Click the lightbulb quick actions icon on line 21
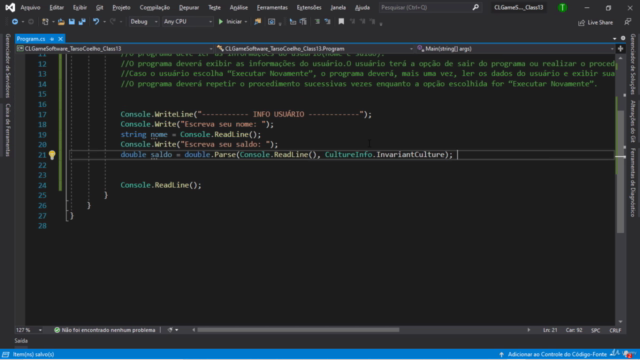This screenshot has height=360, width=640. pyautogui.click(x=52, y=155)
